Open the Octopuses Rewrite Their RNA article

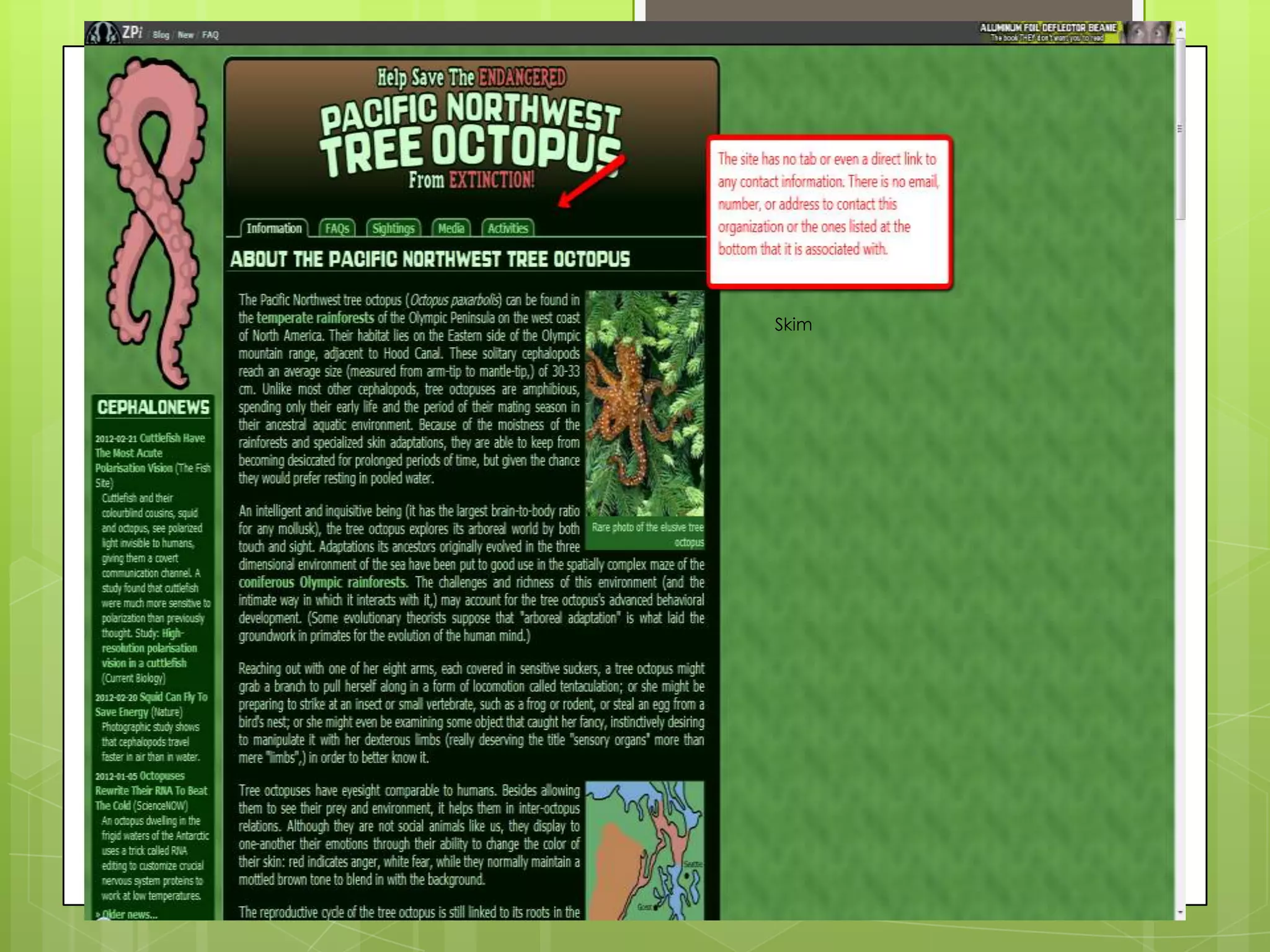151,790
